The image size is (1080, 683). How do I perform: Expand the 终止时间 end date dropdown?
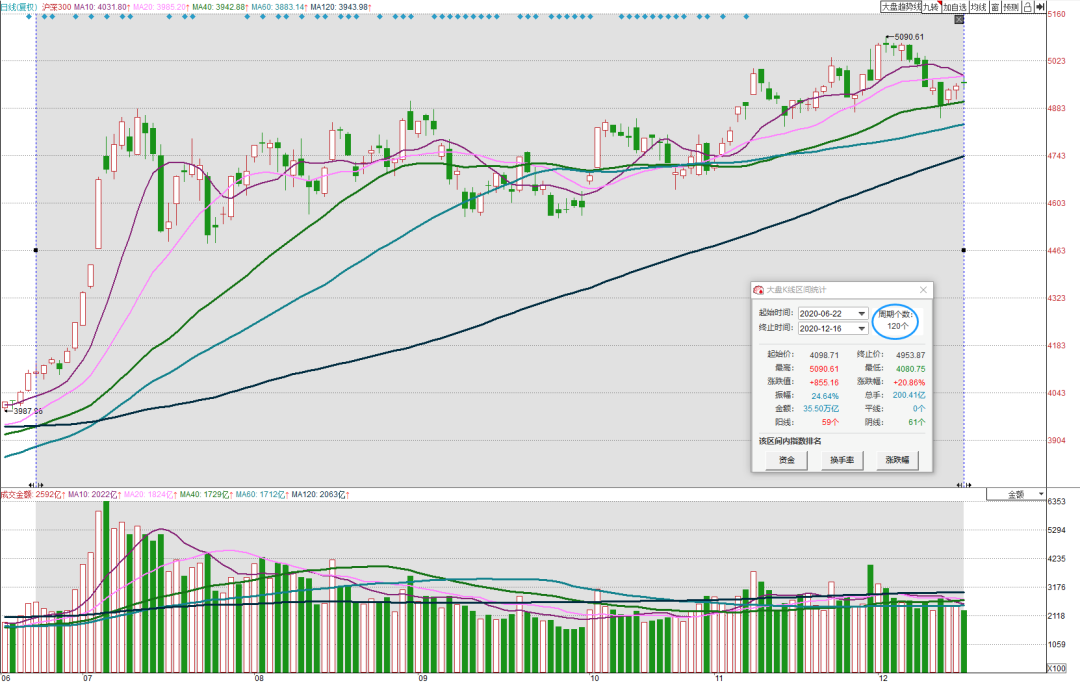pyautogui.click(x=861, y=329)
